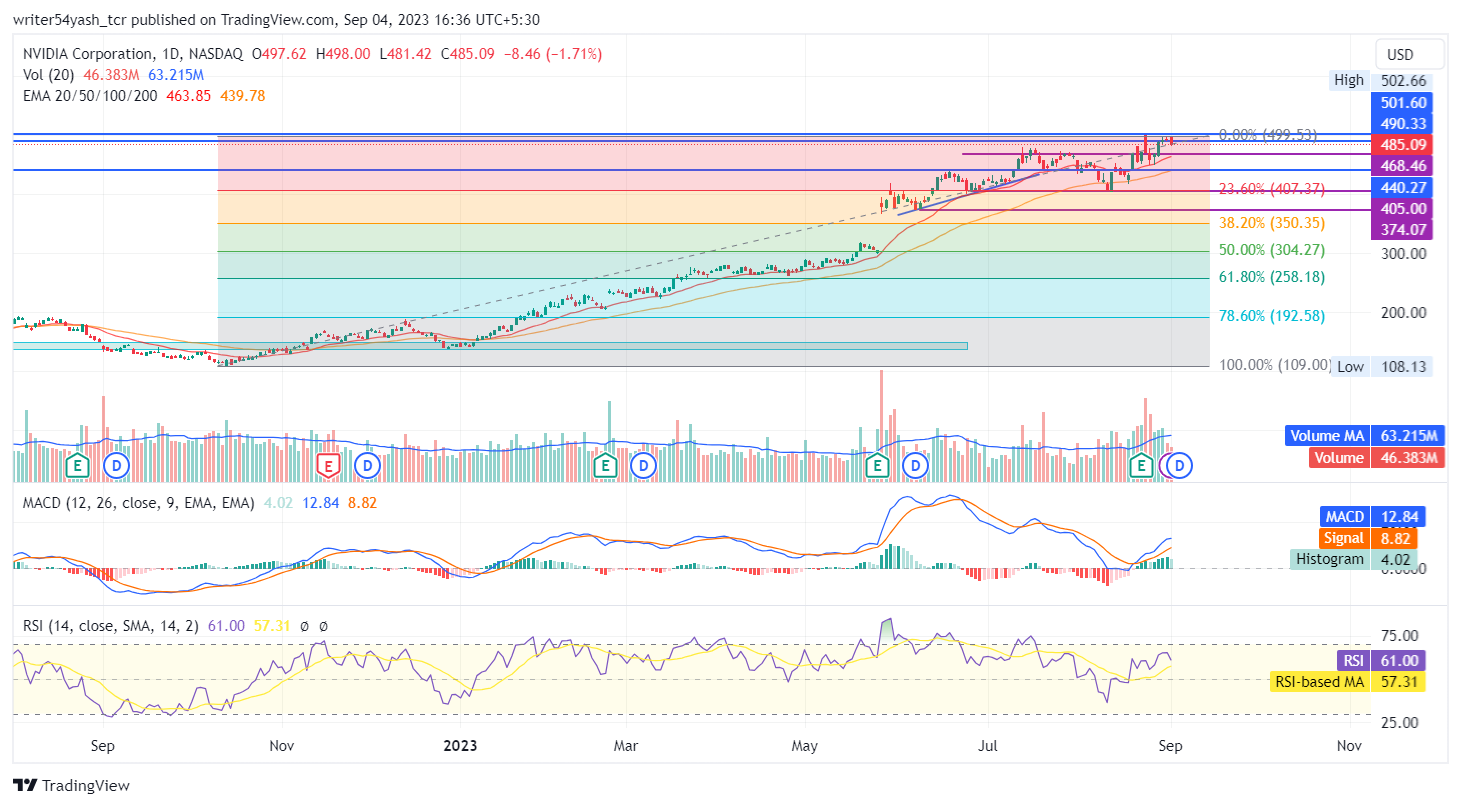Click the green earnings marker for August 2023
Image resolution: width=1461 pixels, height=807 pixels.
click(1141, 465)
